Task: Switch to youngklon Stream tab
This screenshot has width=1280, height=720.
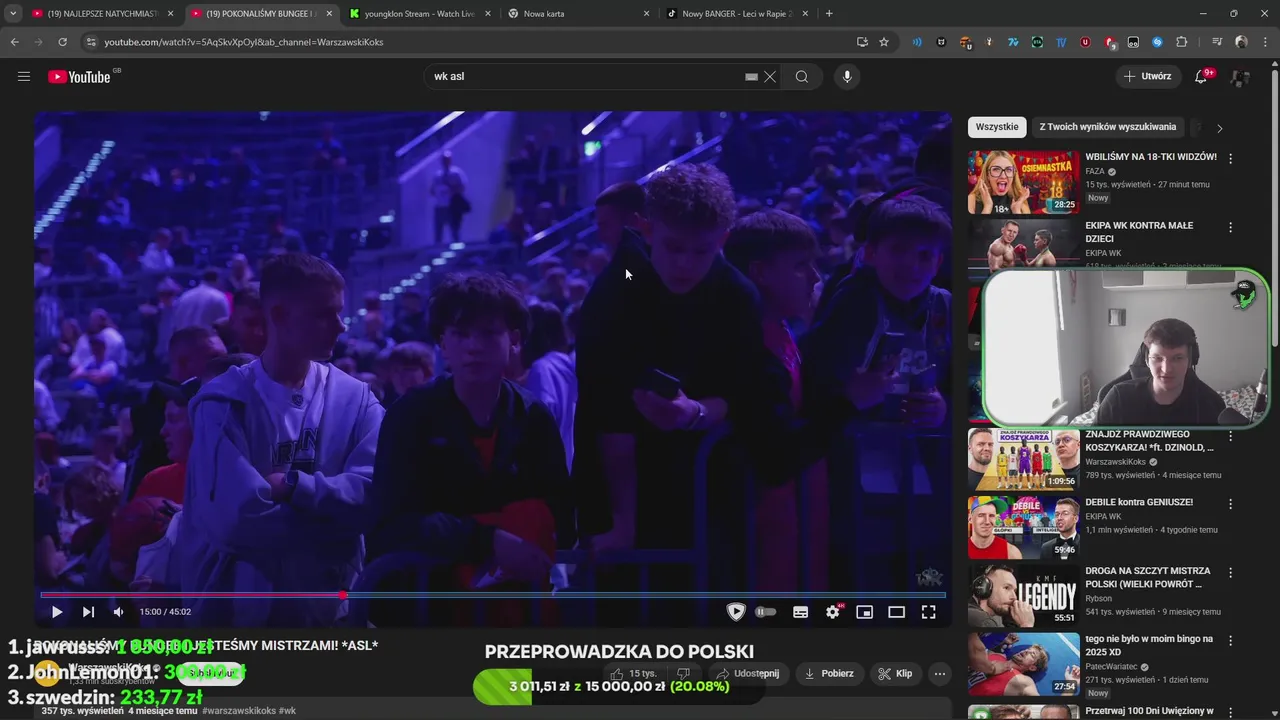Action: coord(420,14)
